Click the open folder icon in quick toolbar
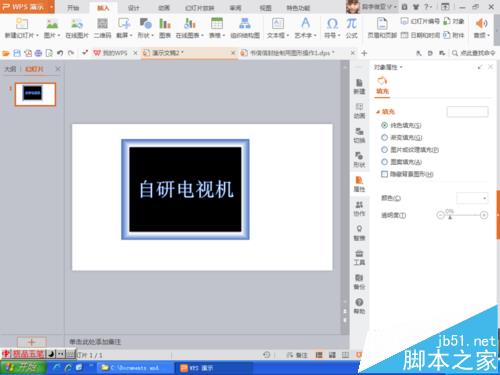 6,53
